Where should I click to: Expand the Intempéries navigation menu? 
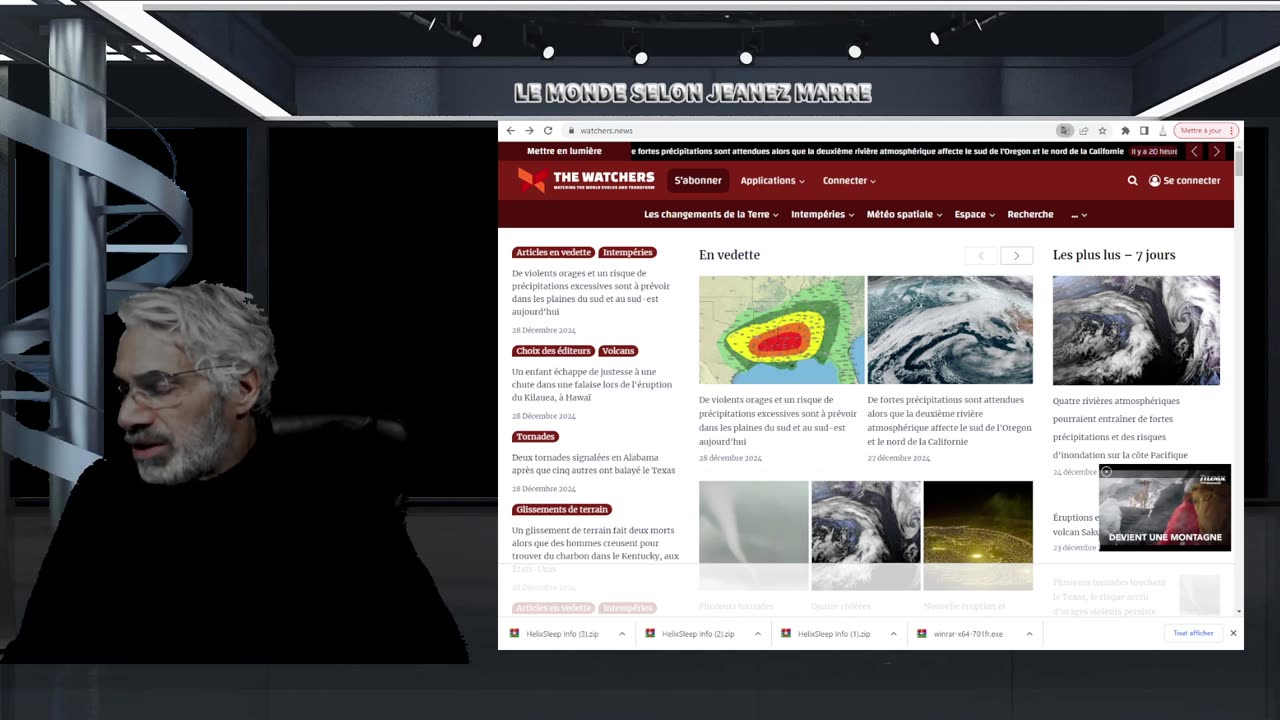pos(822,214)
